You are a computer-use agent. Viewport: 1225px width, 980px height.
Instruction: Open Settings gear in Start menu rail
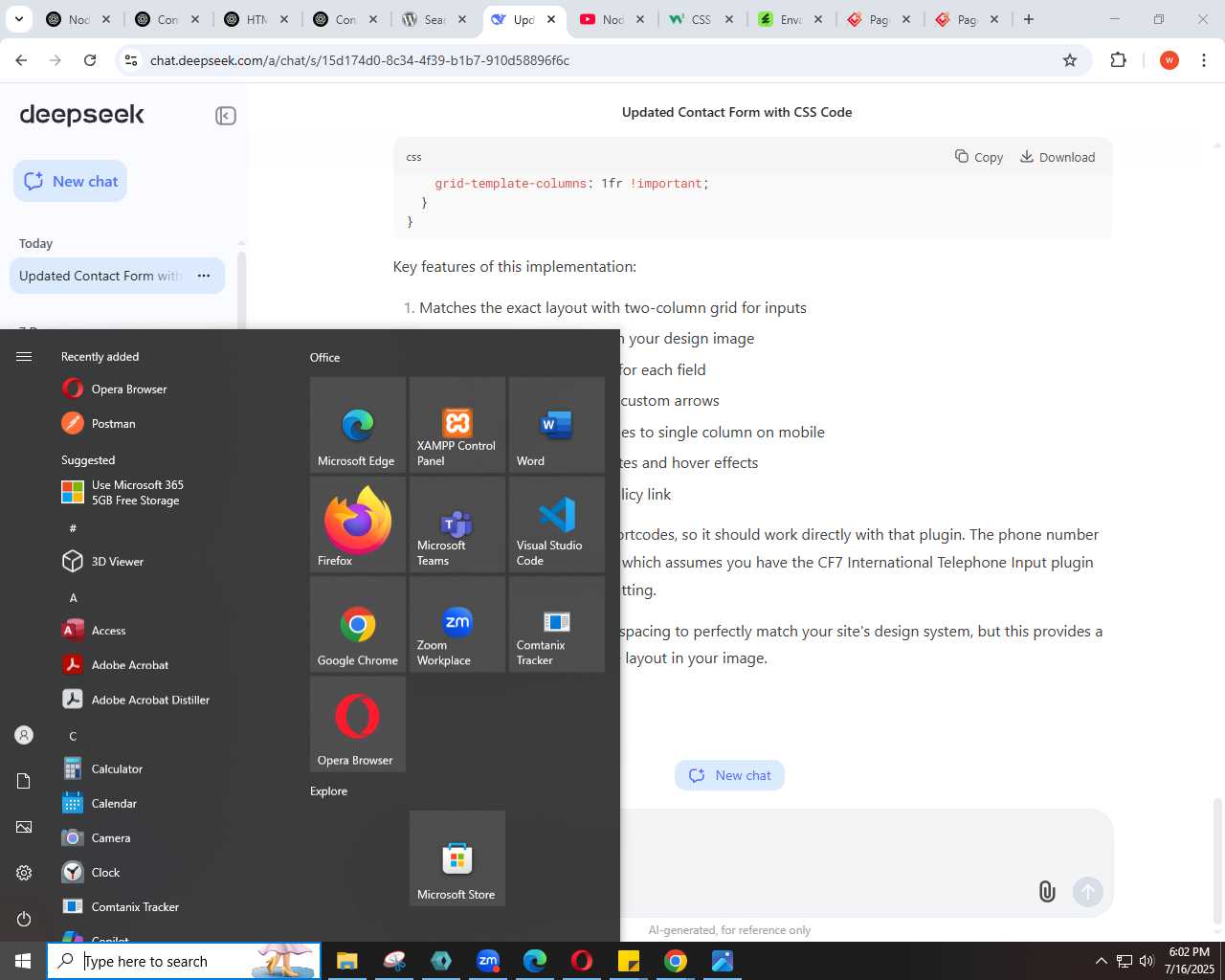click(x=24, y=873)
